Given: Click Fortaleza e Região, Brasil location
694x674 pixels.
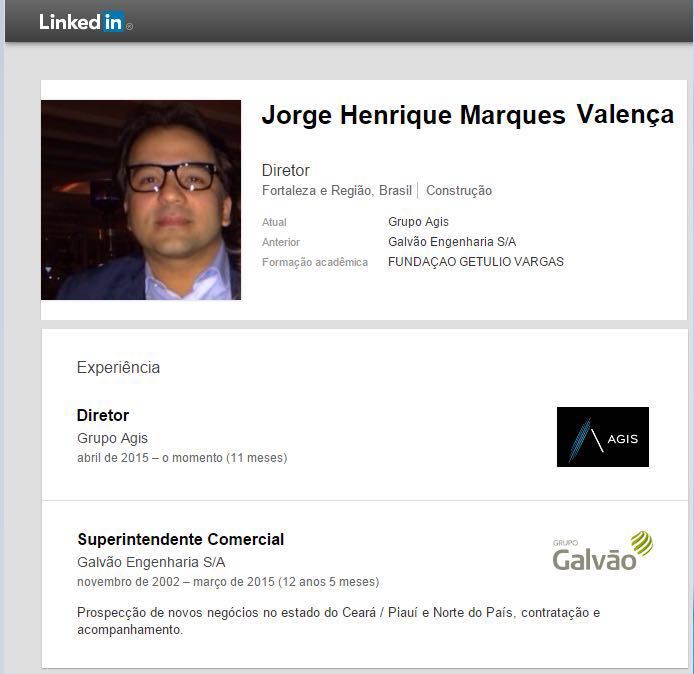Looking at the screenshot, I should tap(337, 191).
